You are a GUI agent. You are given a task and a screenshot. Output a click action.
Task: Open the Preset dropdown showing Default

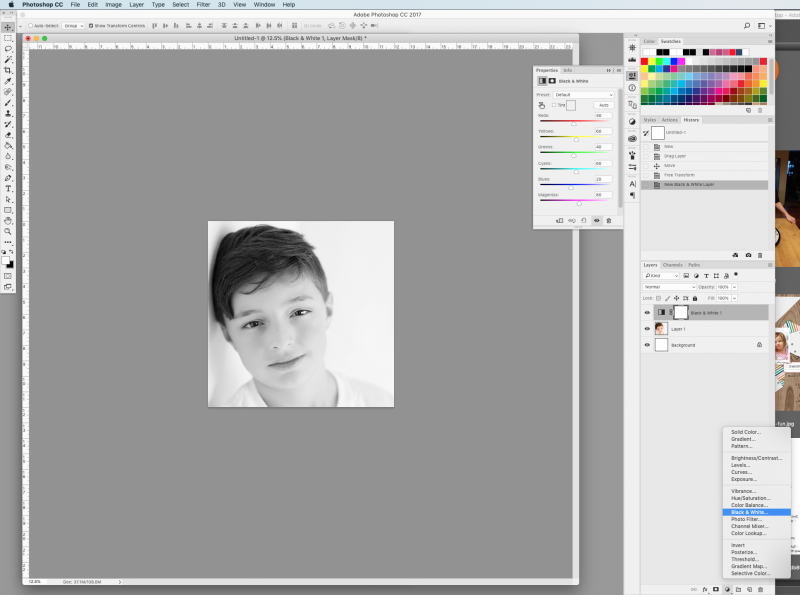click(x=584, y=95)
